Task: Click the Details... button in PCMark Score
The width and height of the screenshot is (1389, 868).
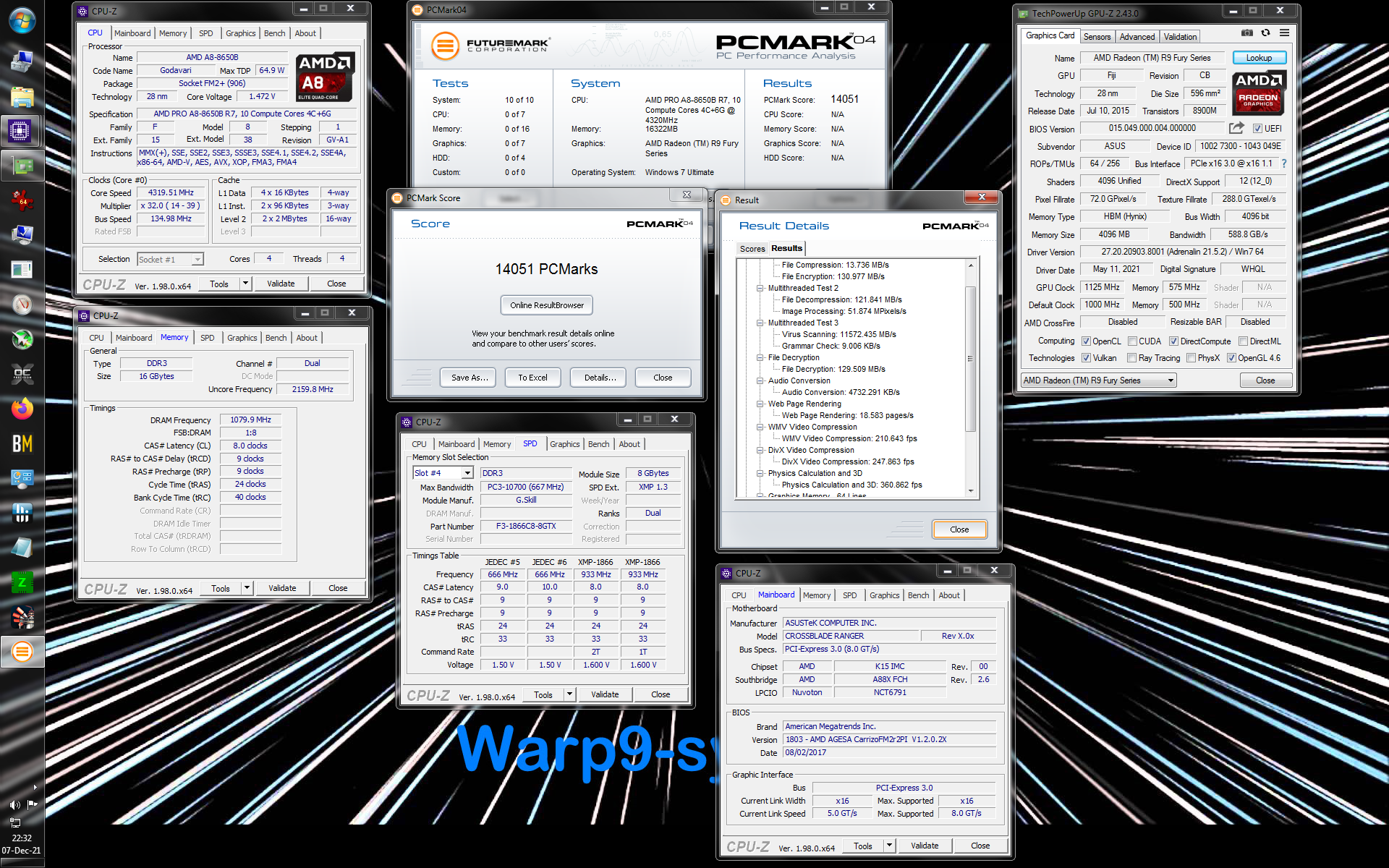Action: point(598,378)
